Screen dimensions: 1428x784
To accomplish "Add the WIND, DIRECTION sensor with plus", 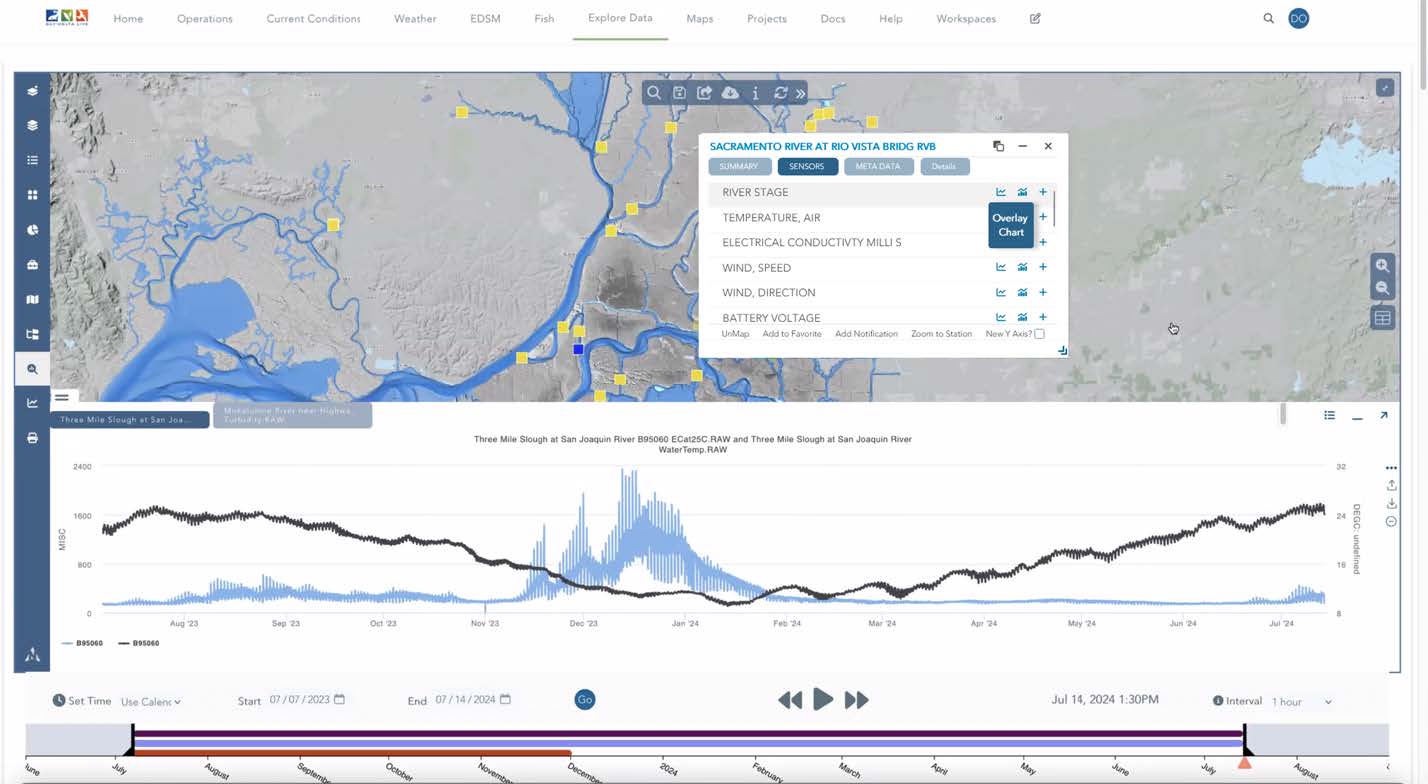I will tap(1043, 292).
